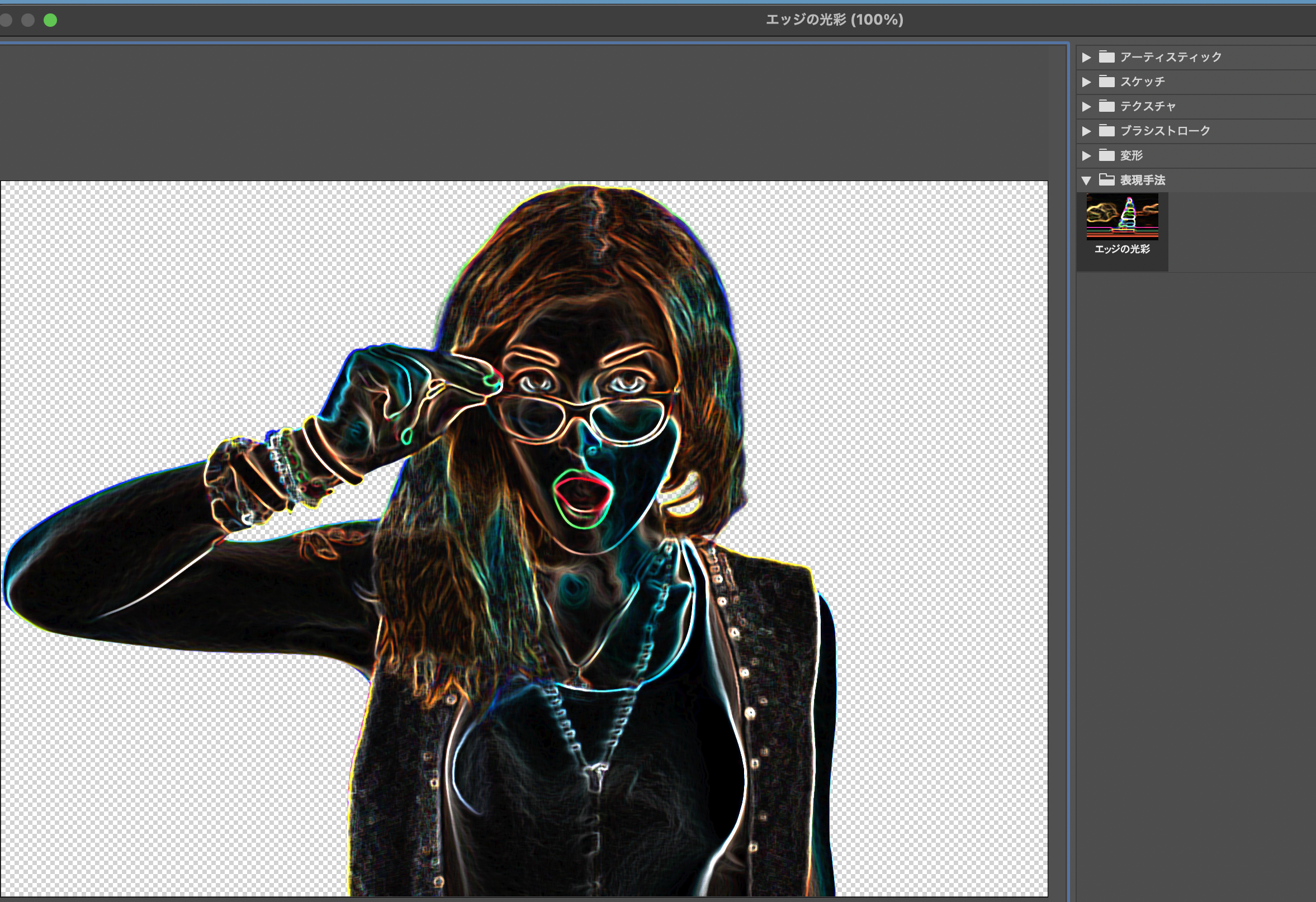The height and width of the screenshot is (902, 1316).
Task: Click the スケッチ folder icon
Action: click(x=1106, y=82)
